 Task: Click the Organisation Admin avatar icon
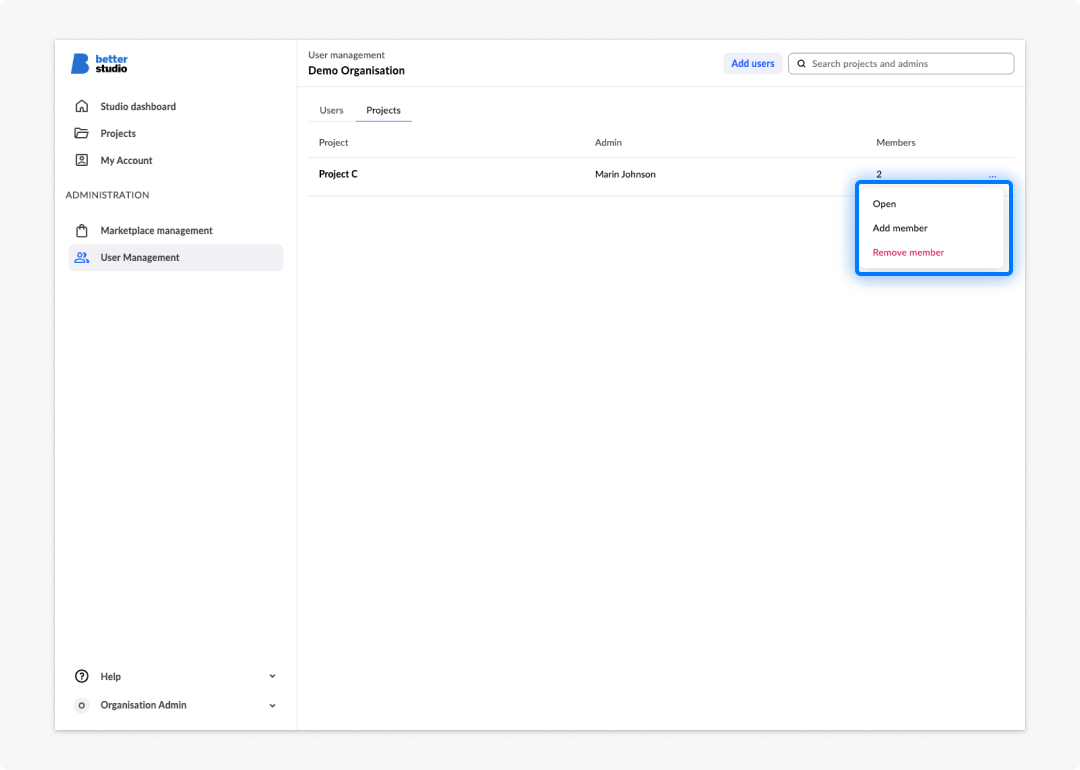click(82, 705)
